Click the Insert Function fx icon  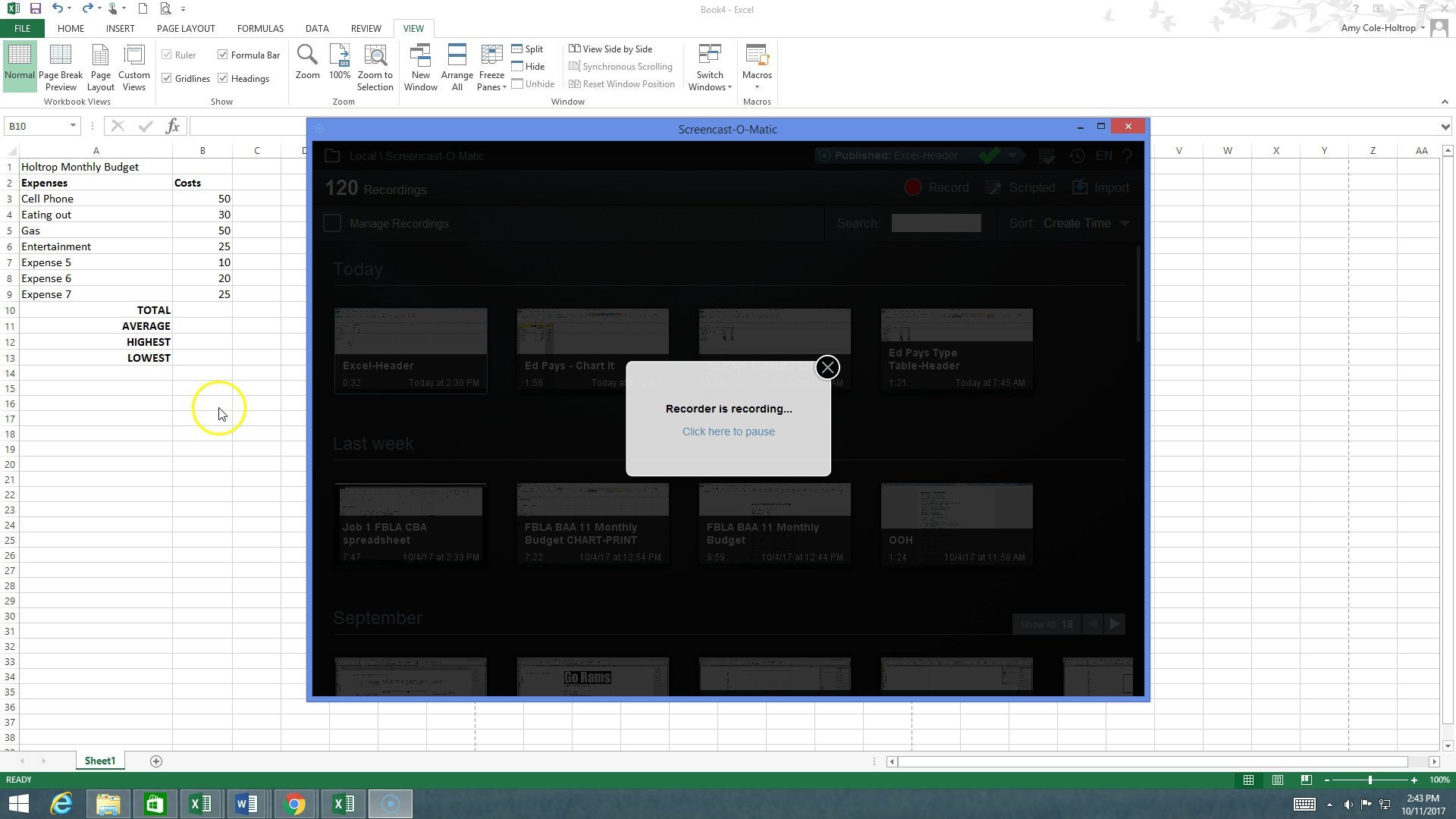click(x=173, y=126)
